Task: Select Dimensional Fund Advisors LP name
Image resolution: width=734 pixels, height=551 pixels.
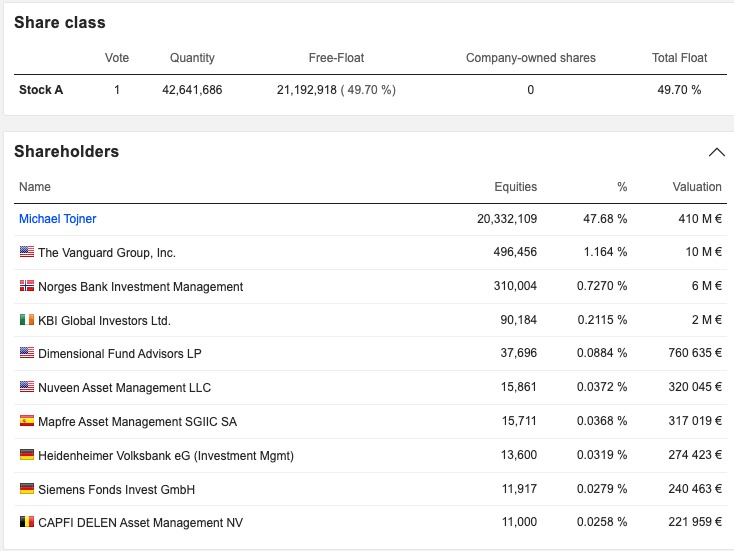Action: (x=120, y=353)
